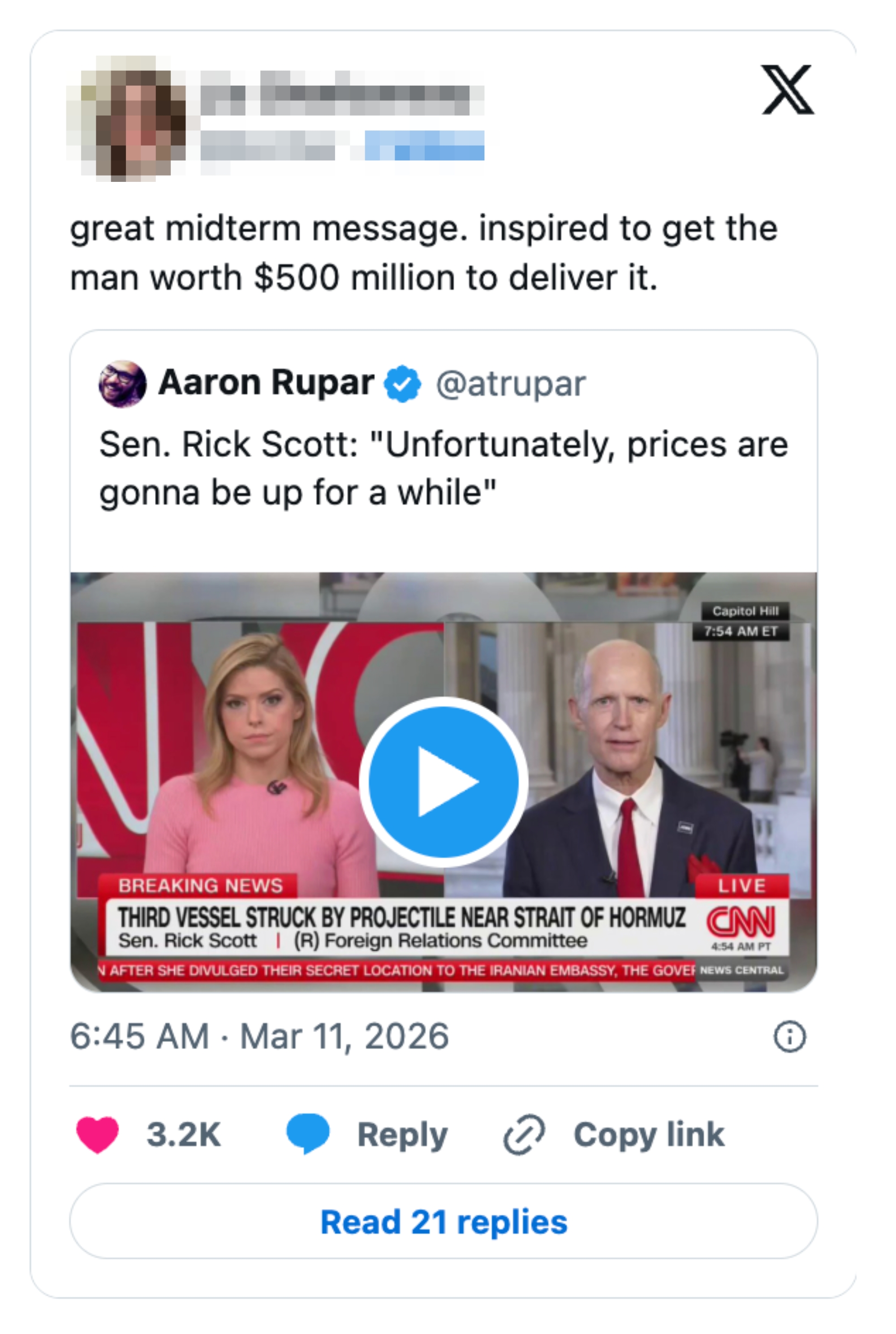The width and height of the screenshot is (896, 1334).
Task: Click the X logo in the corner
Action: coord(788,90)
